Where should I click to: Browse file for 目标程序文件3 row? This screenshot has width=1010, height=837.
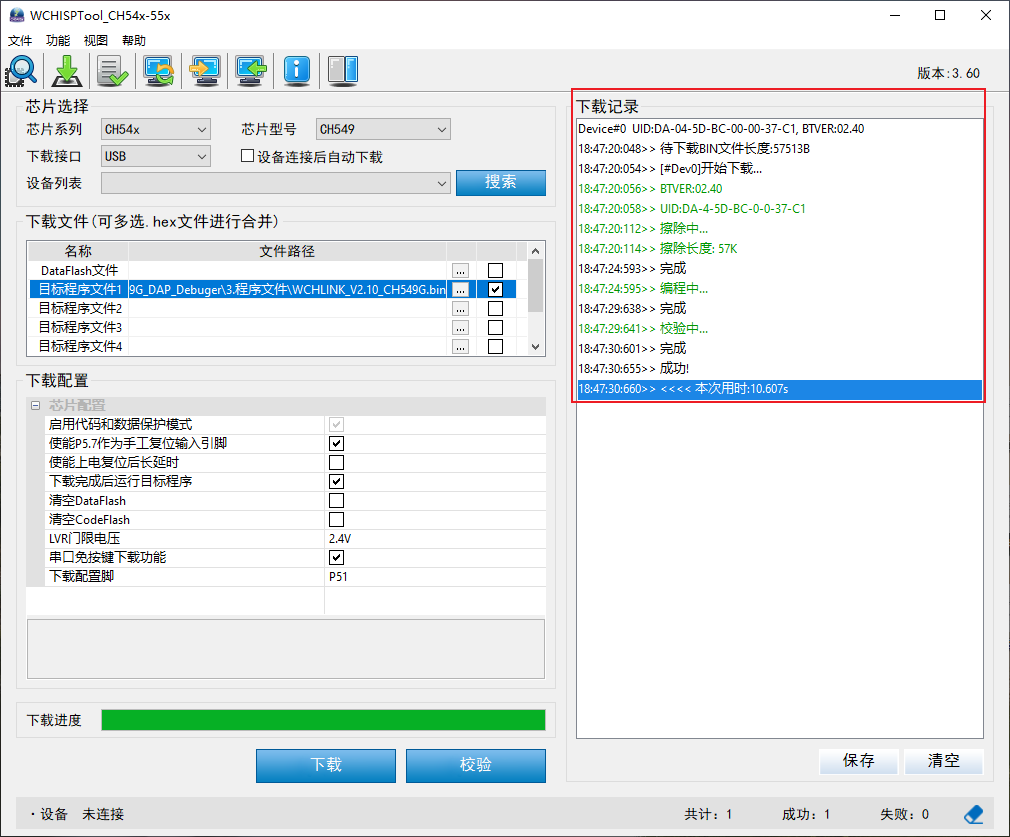click(x=460, y=328)
